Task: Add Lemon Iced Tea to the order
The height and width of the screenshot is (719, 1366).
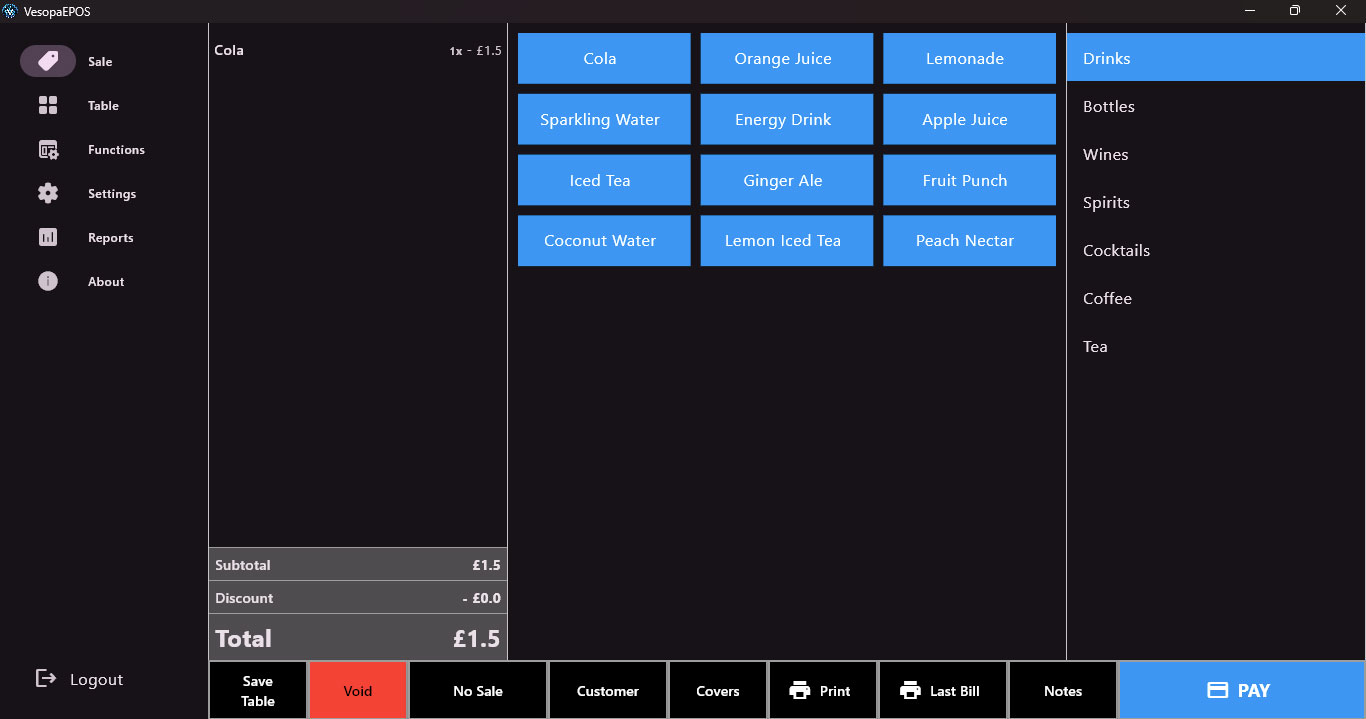Action: [786, 240]
